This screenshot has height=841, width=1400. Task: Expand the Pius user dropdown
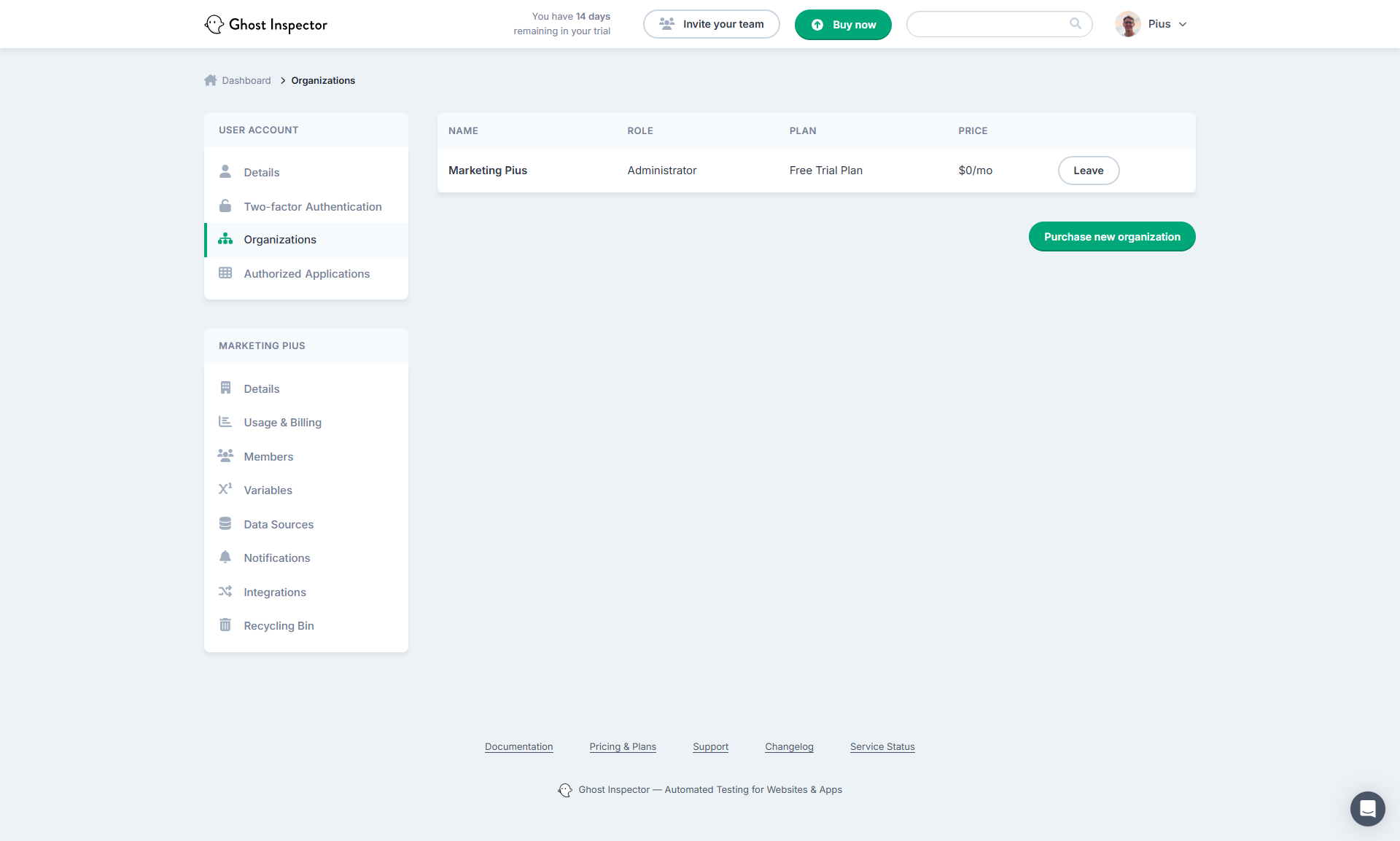[x=1183, y=24]
